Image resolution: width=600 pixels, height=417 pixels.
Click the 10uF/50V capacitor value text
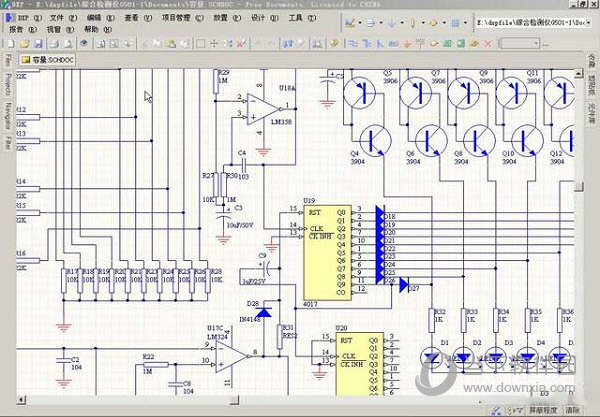240,225
